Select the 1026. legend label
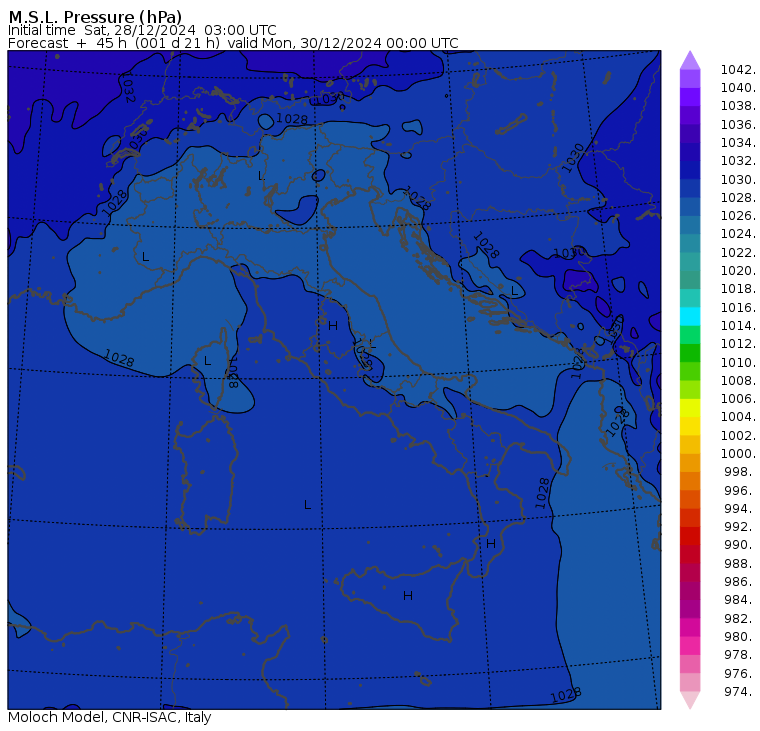This screenshot has width=760, height=731. (738, 215)
